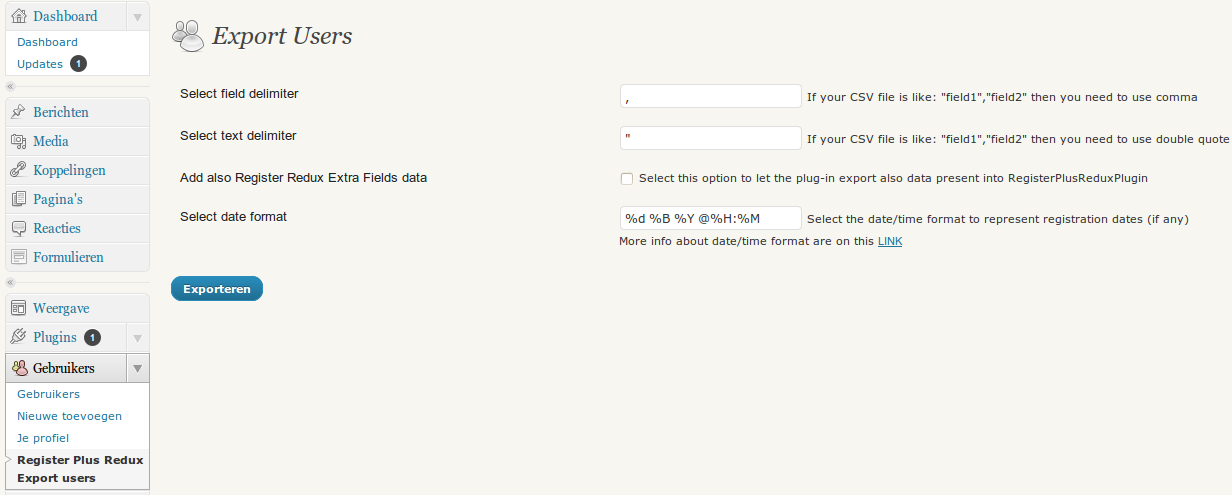This screenshot has height=495, width=1232.
Task: Collapse the Dashboard menu arrow
Action: (138, 16)
